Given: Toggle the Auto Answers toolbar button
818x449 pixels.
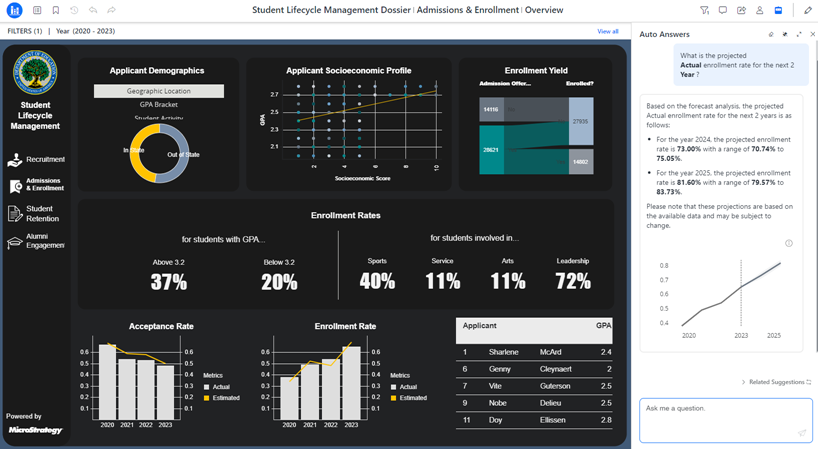Looking at the screenshot, I should point(778,10).
